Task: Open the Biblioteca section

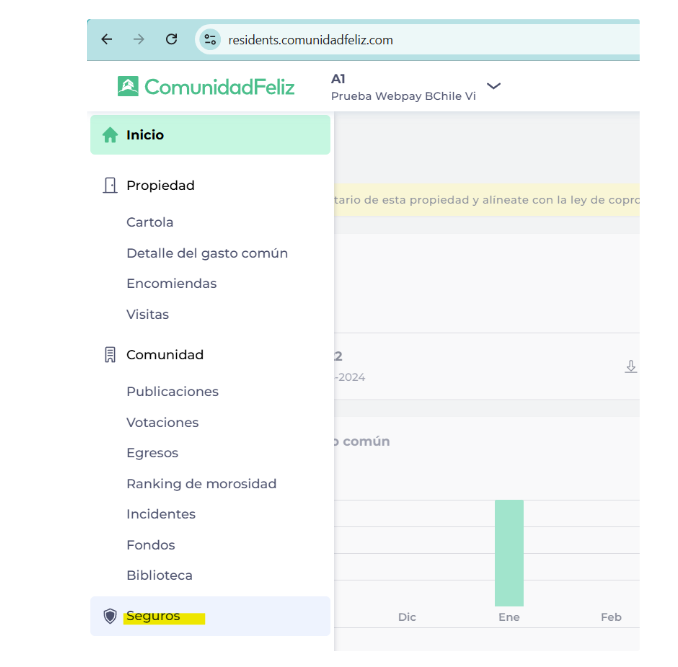Action: click(159, 576)
